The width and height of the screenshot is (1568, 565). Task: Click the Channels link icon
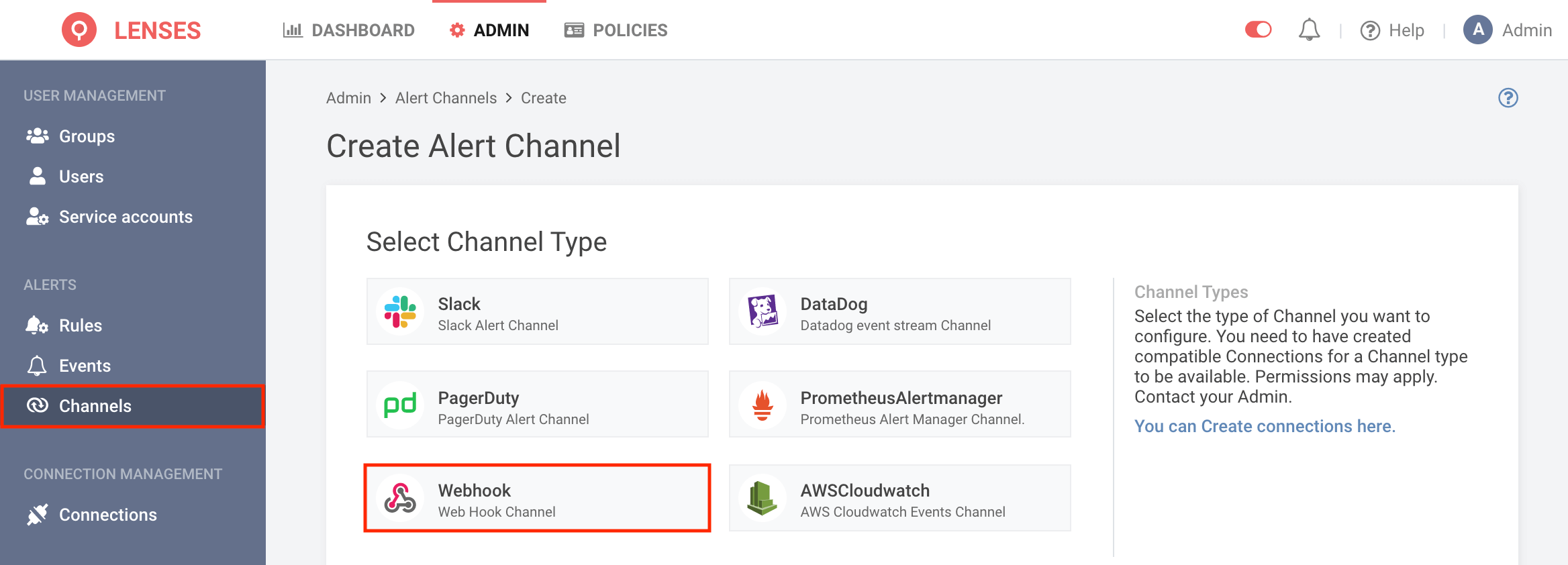click(x=38, y=405)
